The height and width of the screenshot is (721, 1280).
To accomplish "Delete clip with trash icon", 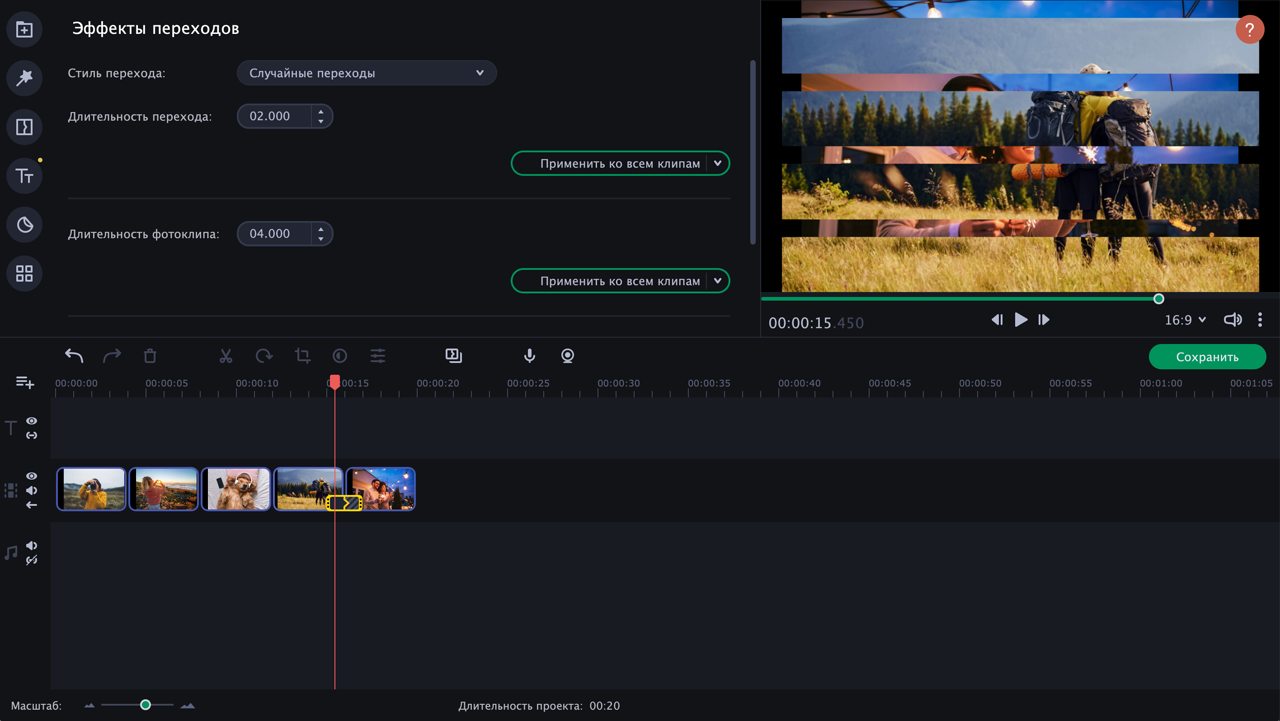I will tap(150, 356).
